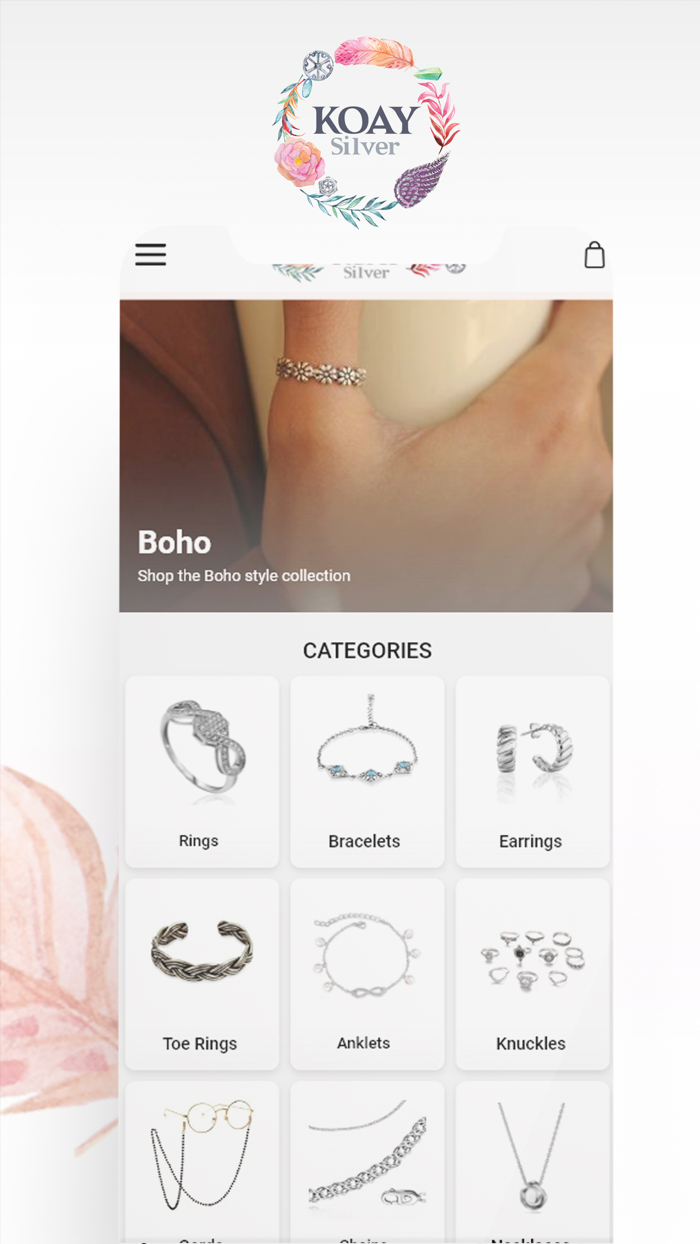Tap the knuckle rings set image

(x=532, y=959)
